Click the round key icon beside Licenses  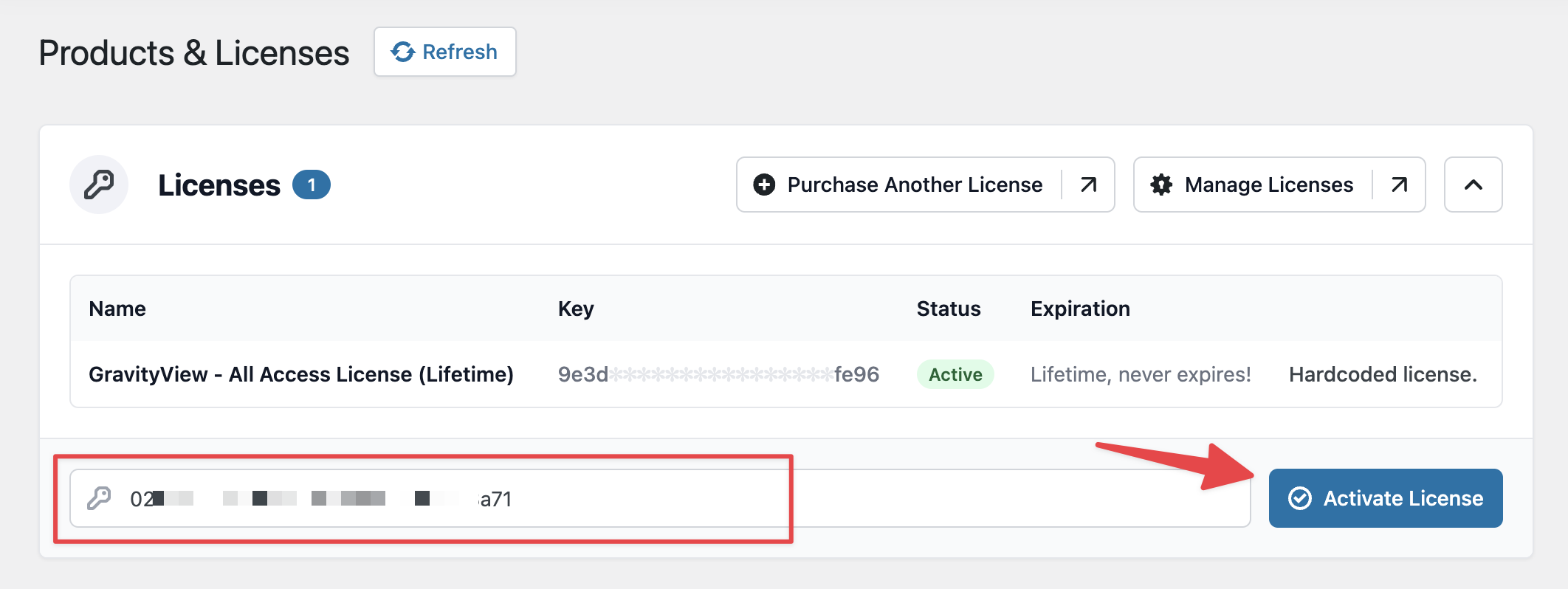click(99, 185)
